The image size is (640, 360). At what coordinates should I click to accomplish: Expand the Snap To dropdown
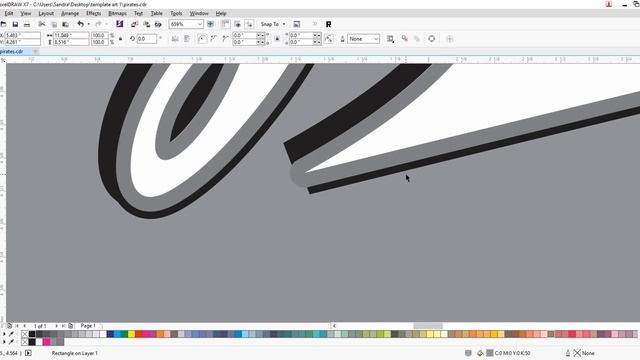pyautogui.click(x=284, y=24)
